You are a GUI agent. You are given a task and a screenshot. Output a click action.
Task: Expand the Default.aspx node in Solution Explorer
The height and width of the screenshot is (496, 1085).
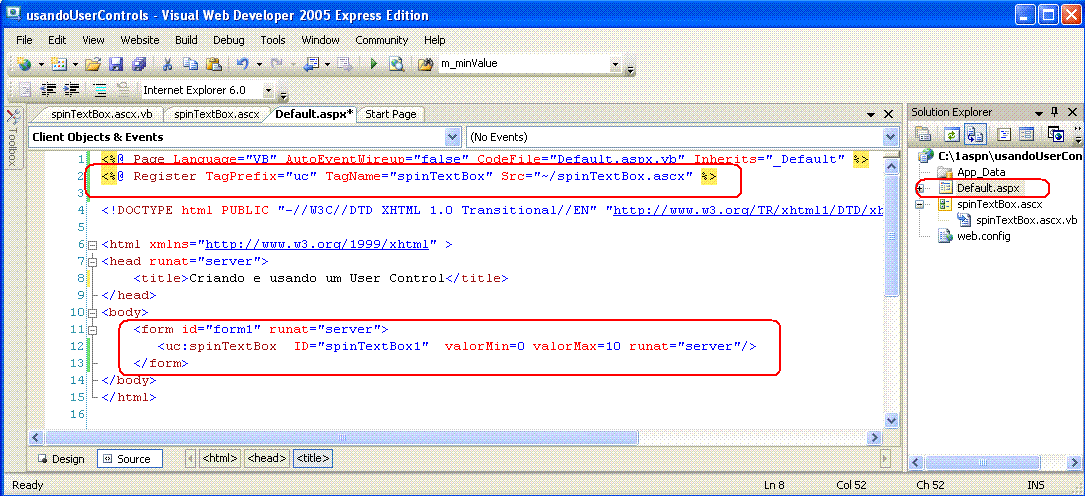pyautogui.click(x=920, y=188)
